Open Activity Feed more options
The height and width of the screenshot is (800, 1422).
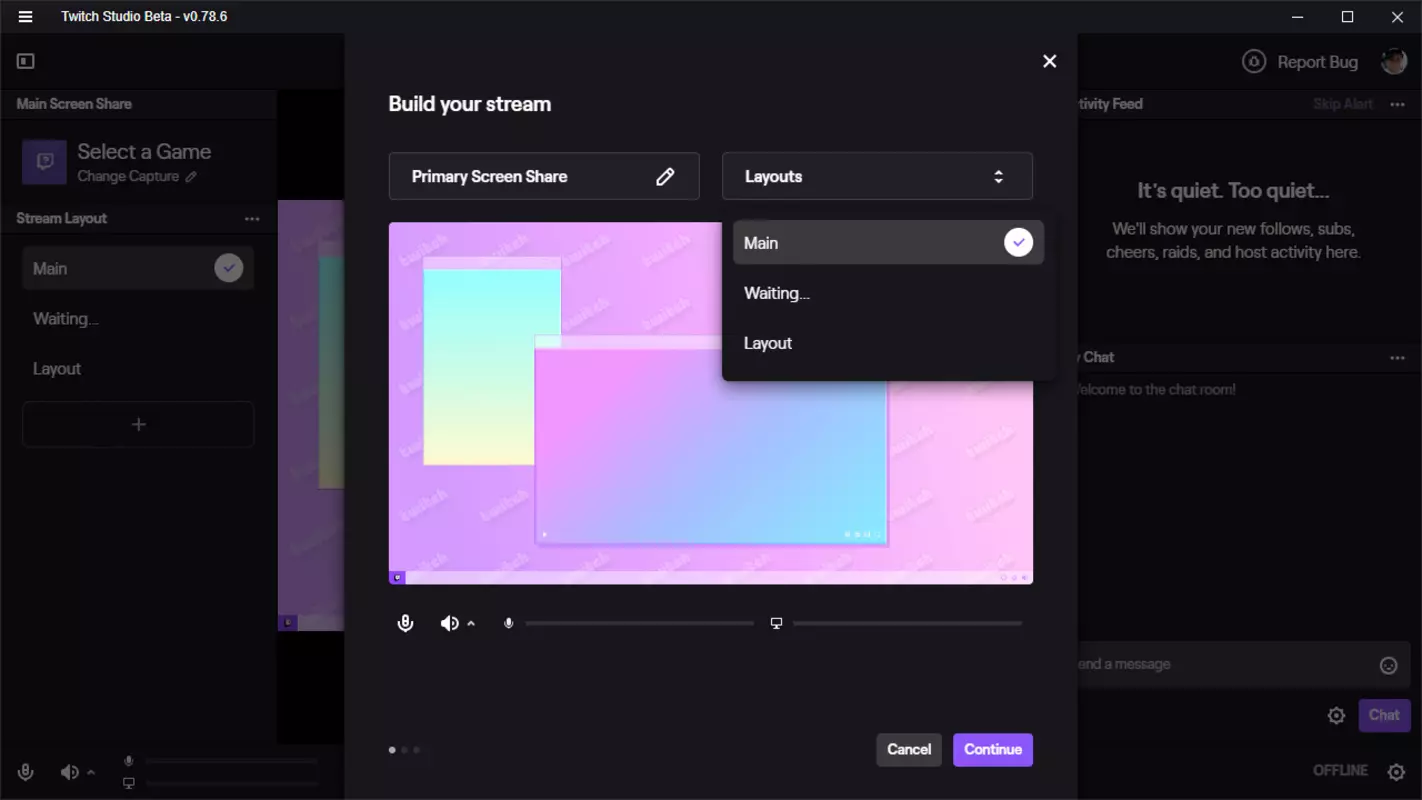1397,104
